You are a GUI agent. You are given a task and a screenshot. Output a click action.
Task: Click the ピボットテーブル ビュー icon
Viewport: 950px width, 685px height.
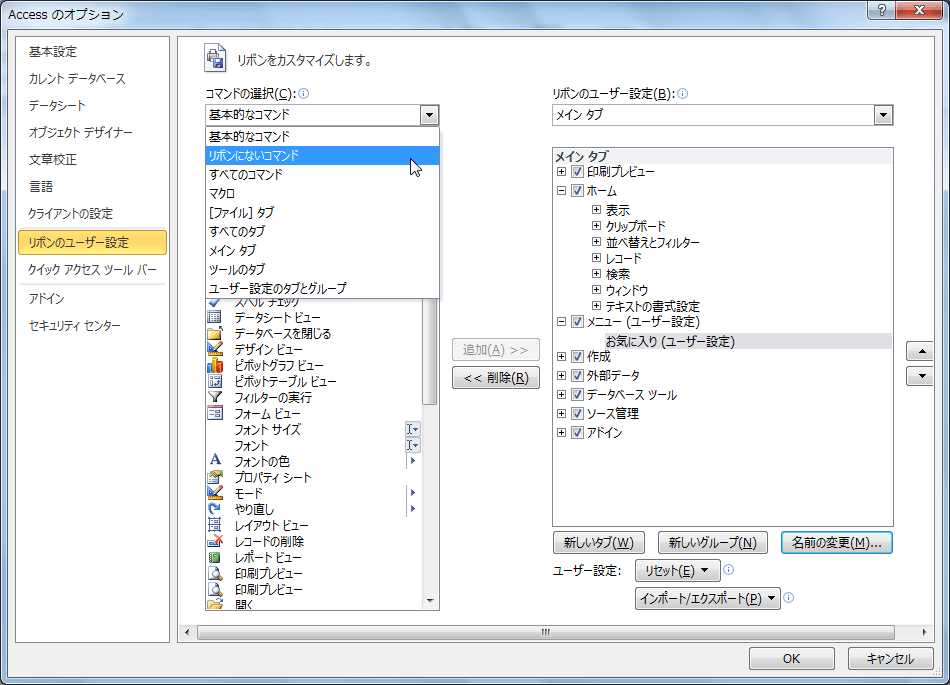(214, 381)
